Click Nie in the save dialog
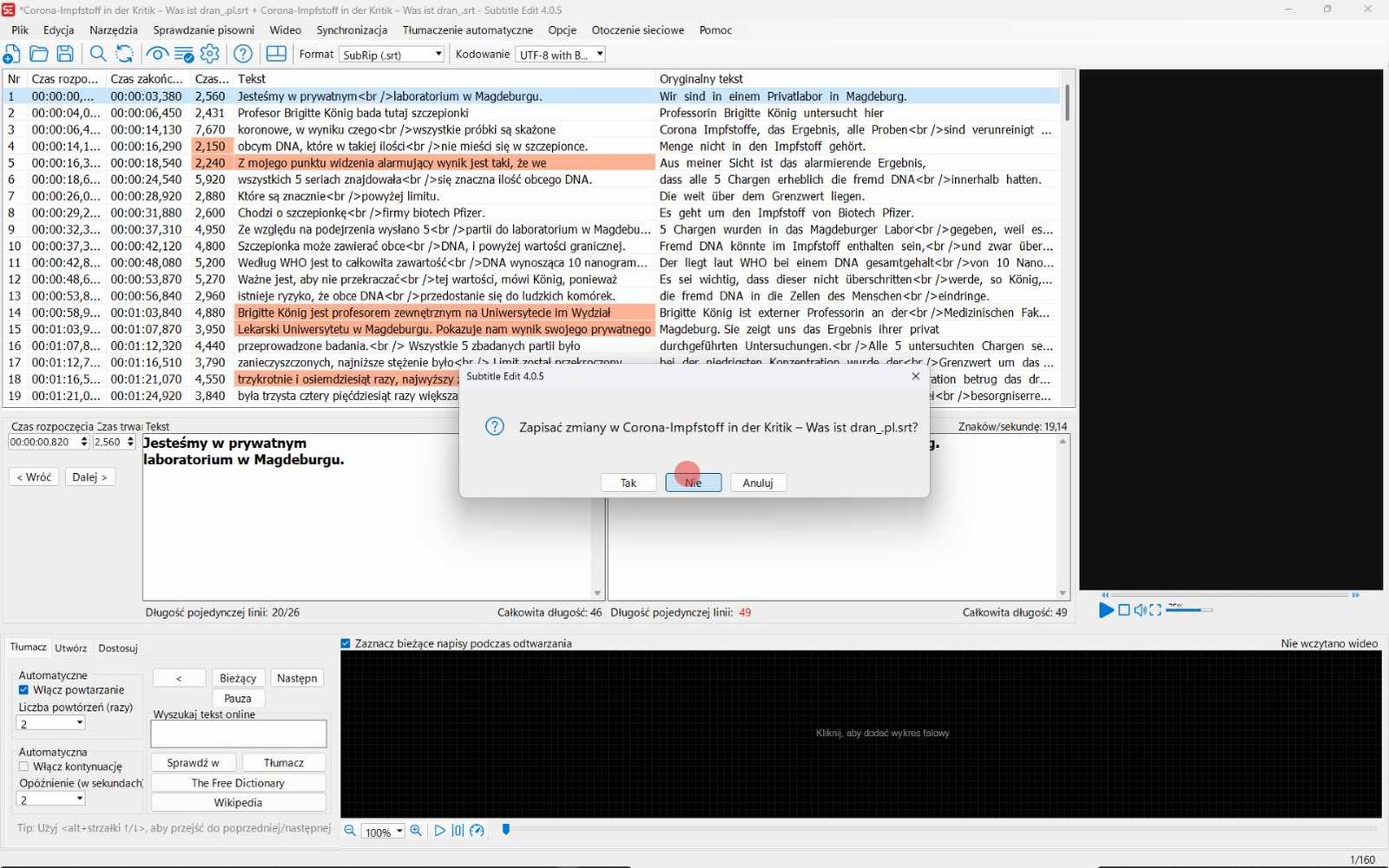Image resolution: width=1389 pixels, height=868 pixels. (x=693, y=483)
